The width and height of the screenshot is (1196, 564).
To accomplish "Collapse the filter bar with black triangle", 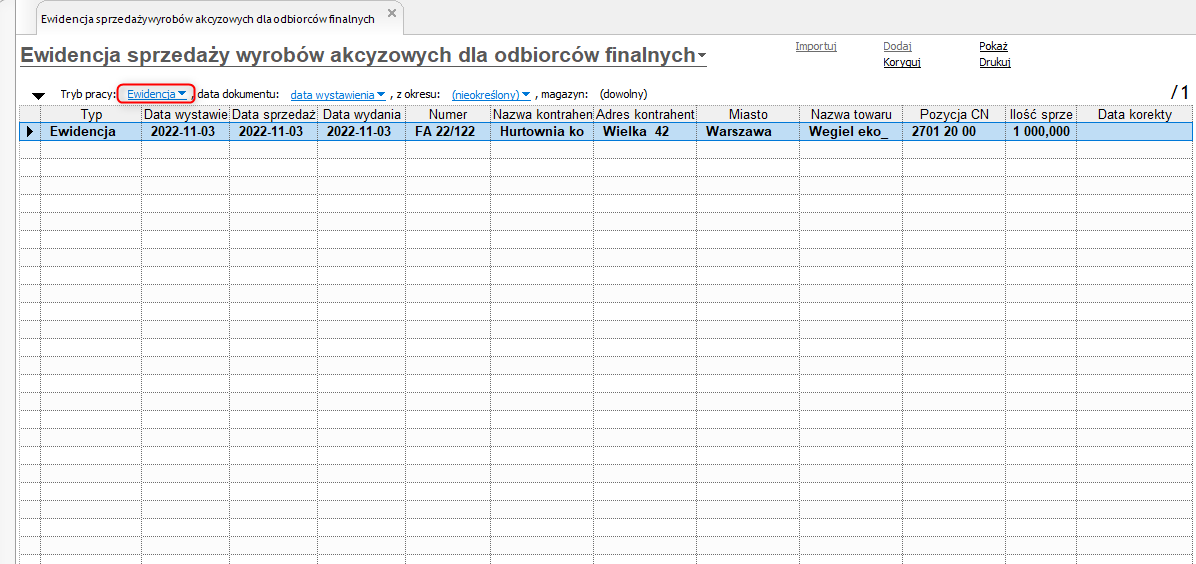I will coord(38,95).
